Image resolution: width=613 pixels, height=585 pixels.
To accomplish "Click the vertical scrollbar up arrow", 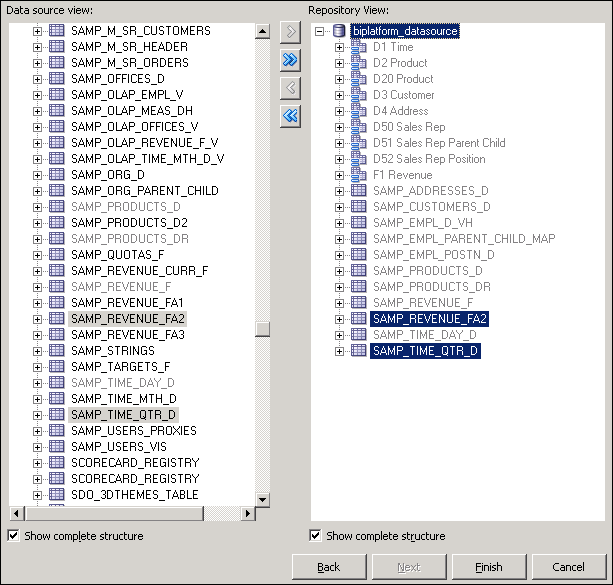I will [x=262, y=31].
